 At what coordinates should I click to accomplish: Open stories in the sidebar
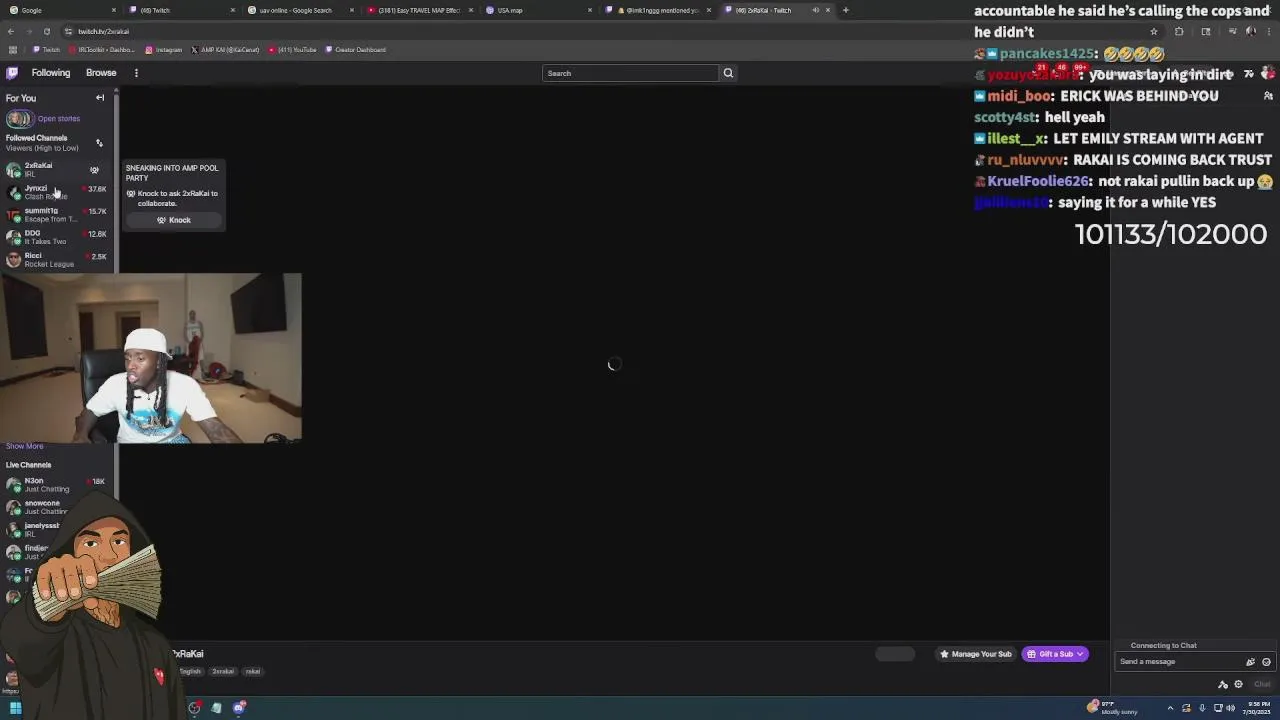[x=43, y=118]
